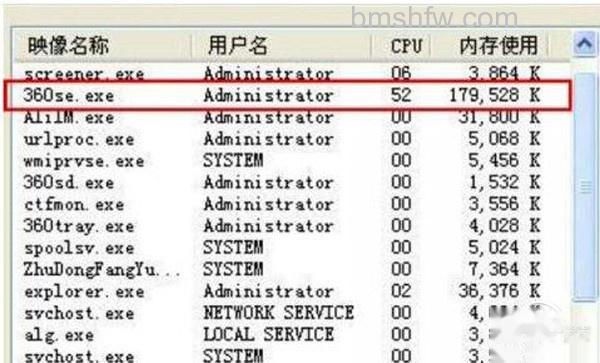Select the 360sd.exe process row
This screenshot has width=600, height=363.
pos(292,182)
